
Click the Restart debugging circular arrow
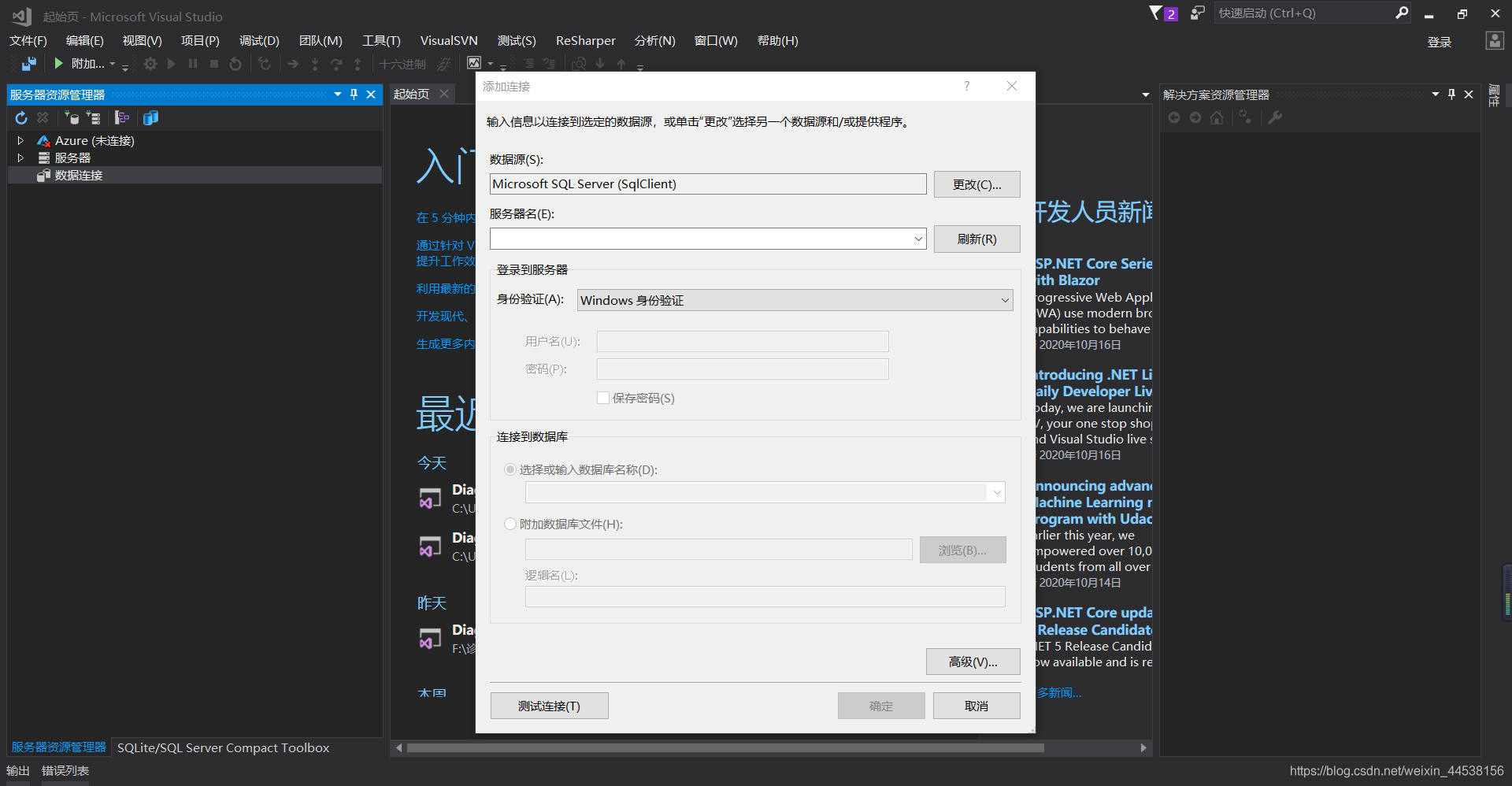coord(235,64)
